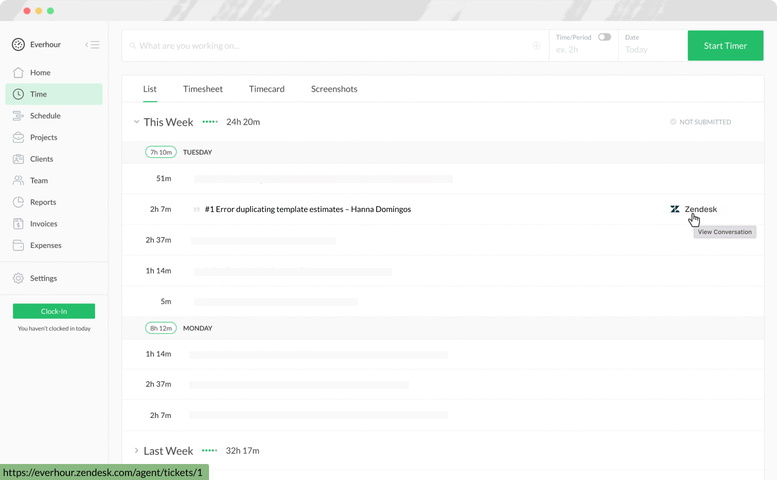Open the List tab
This screenshot has height=480, width=777.
150,89
